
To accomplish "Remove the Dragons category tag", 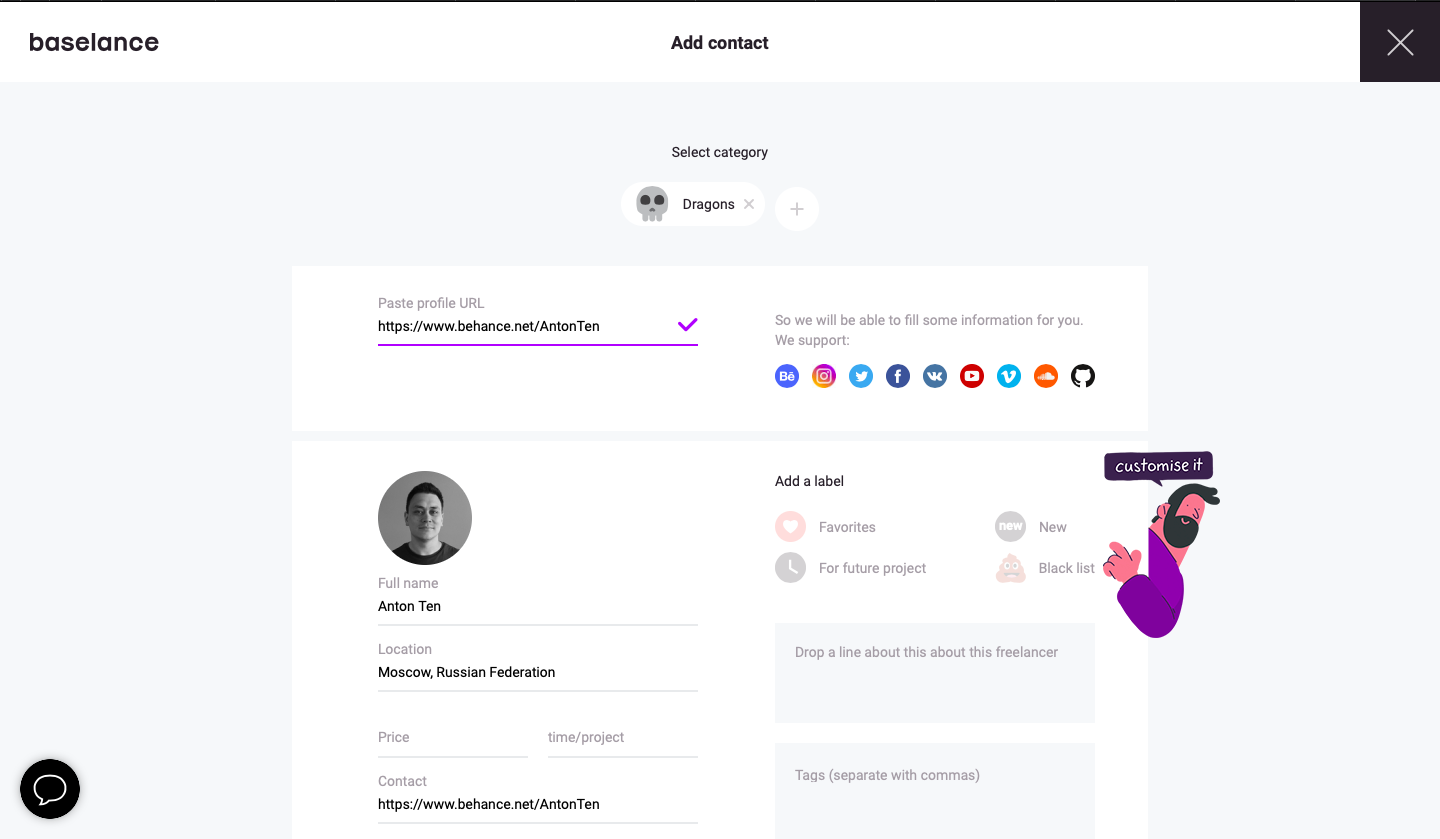I will point(749,204).
